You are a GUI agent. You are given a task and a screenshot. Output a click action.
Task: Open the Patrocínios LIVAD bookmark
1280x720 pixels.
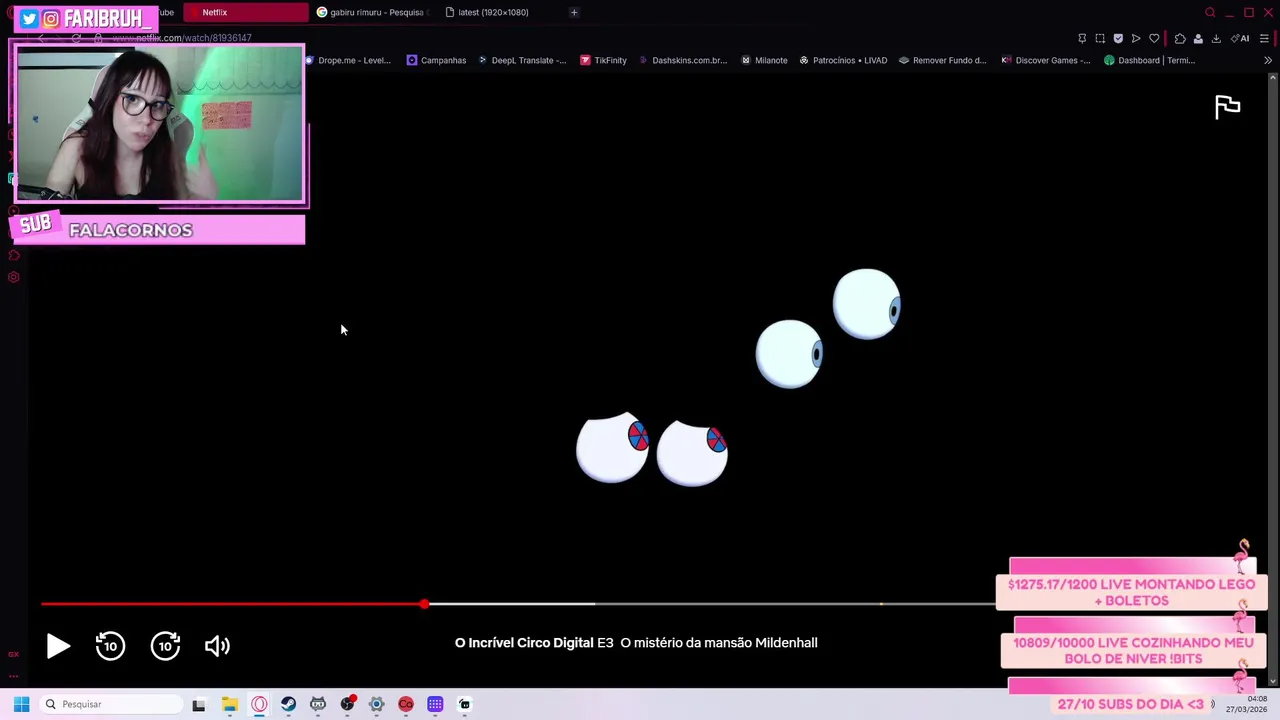(x=843, y=60)
